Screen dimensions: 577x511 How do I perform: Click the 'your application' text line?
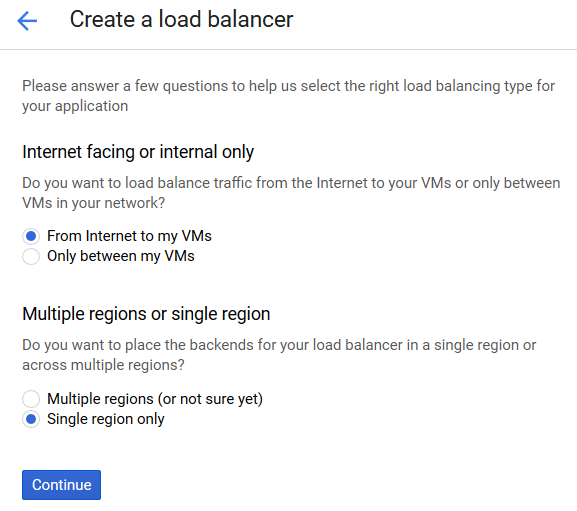[x=75, y=106]
